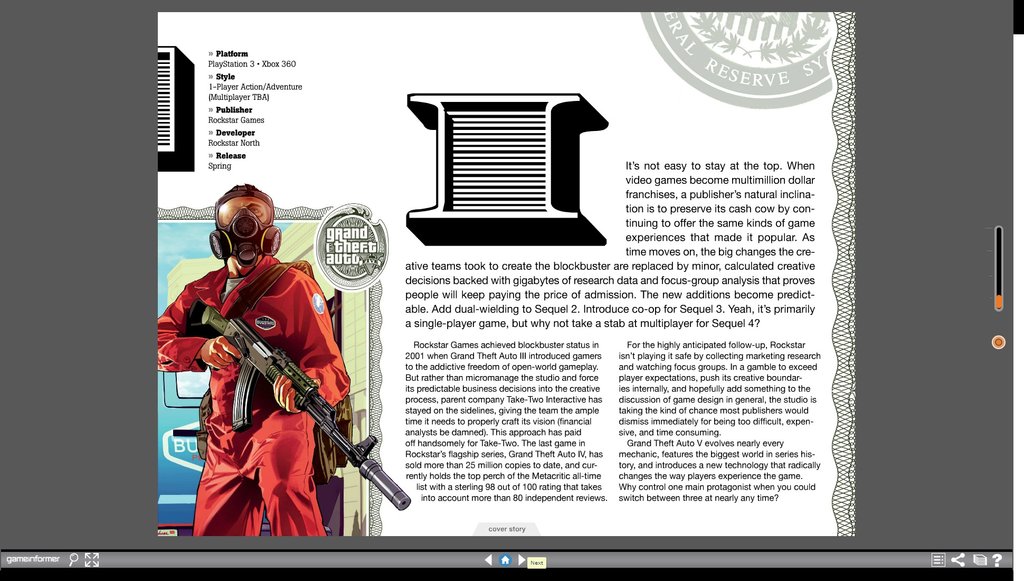Click the 'Platform' heading in the info sidebar

(x=232, y=54)
